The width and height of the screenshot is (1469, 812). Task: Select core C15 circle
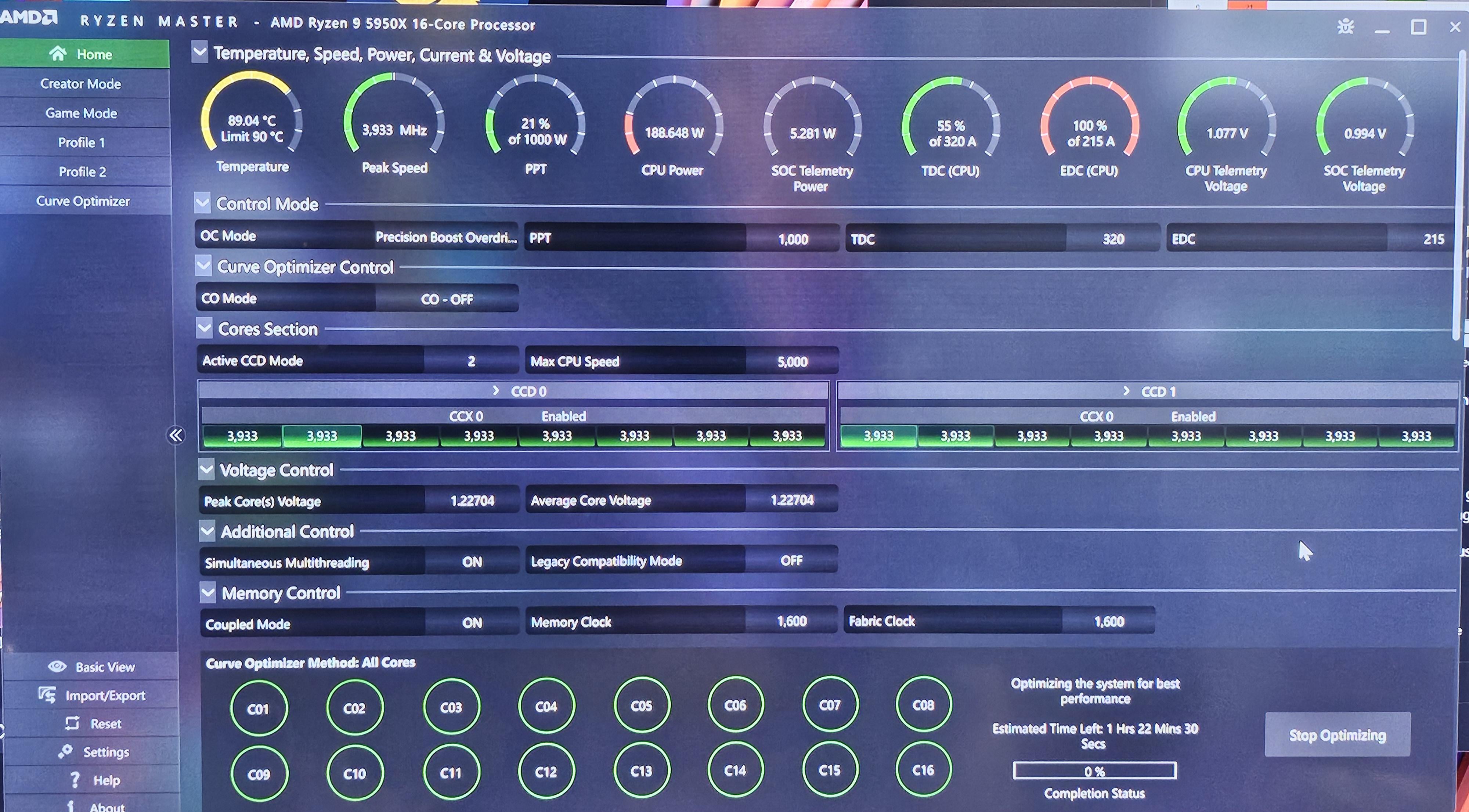pos(830,770)
